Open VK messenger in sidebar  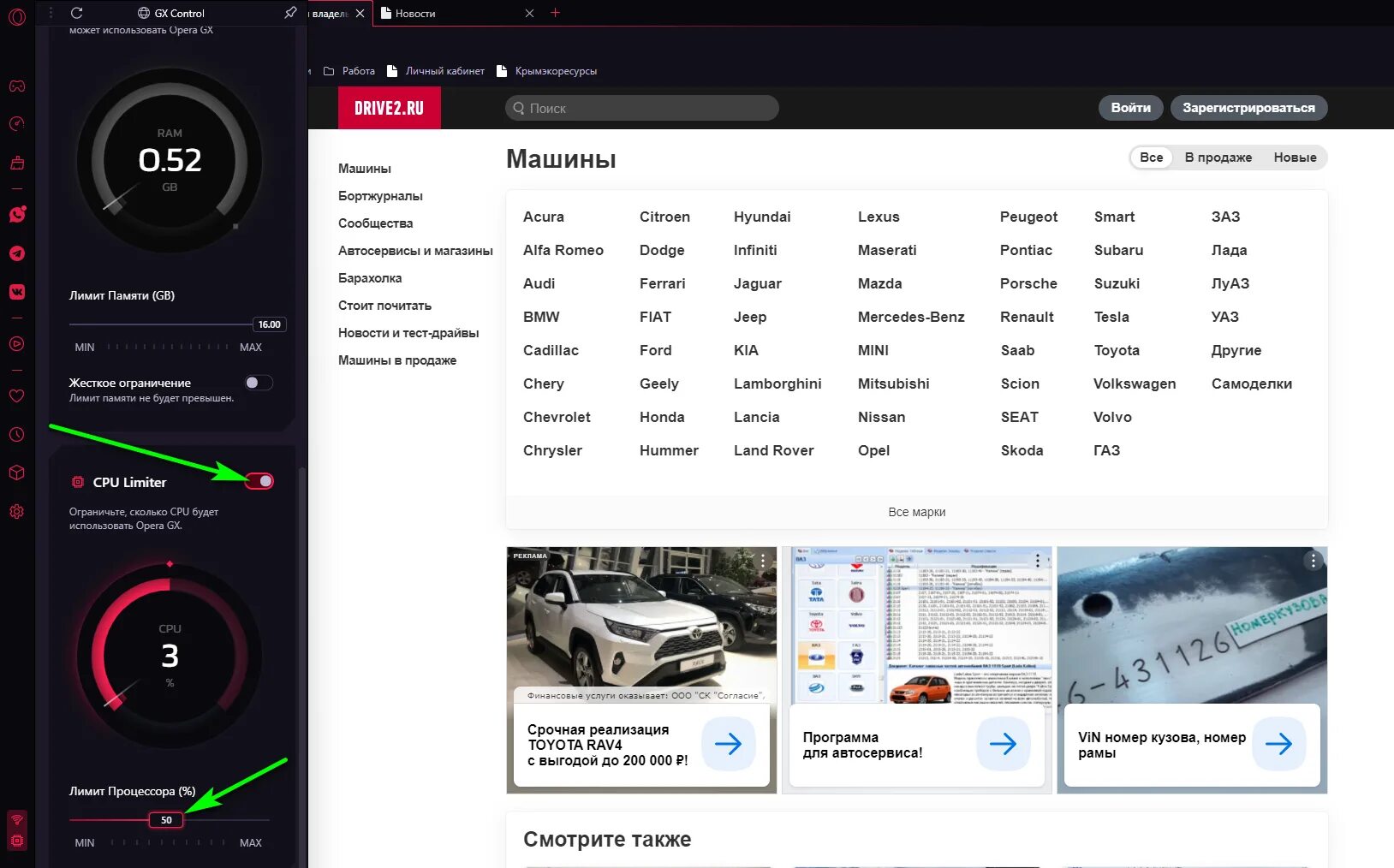(x=17, y=292)
